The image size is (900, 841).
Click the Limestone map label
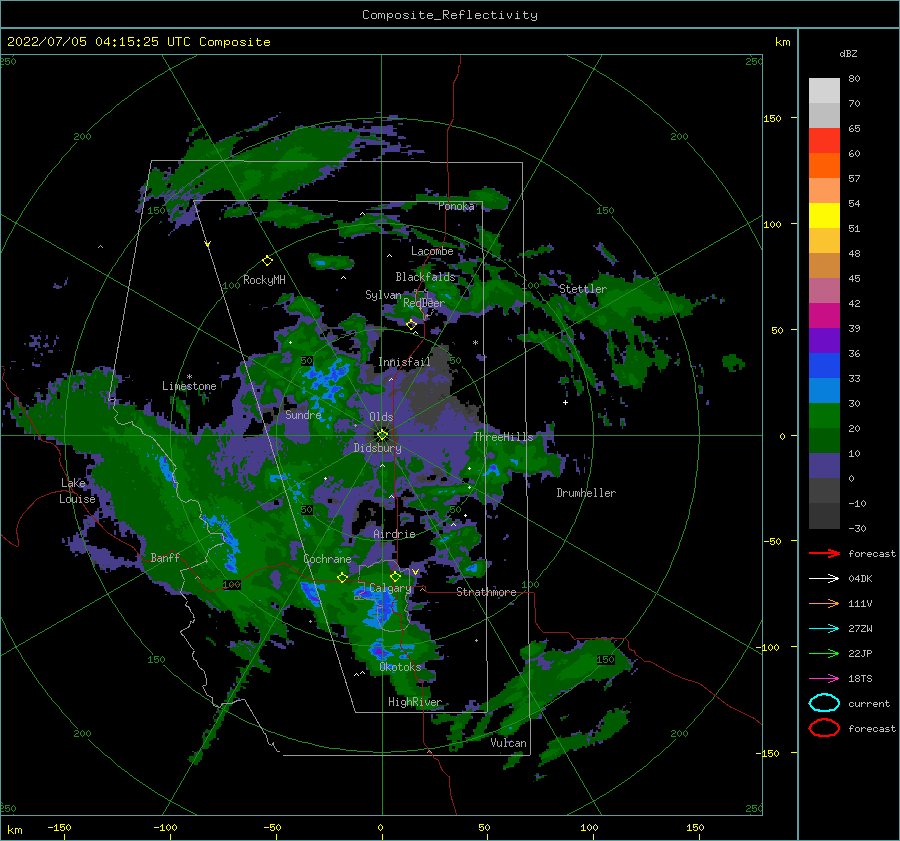tap(189, 386)
